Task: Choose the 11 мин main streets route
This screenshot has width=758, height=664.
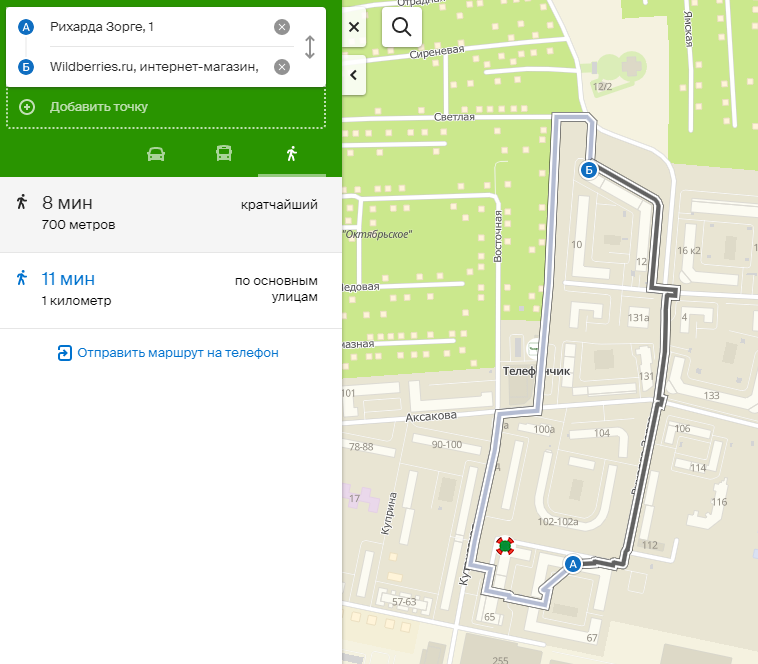Action: [170, 288]
